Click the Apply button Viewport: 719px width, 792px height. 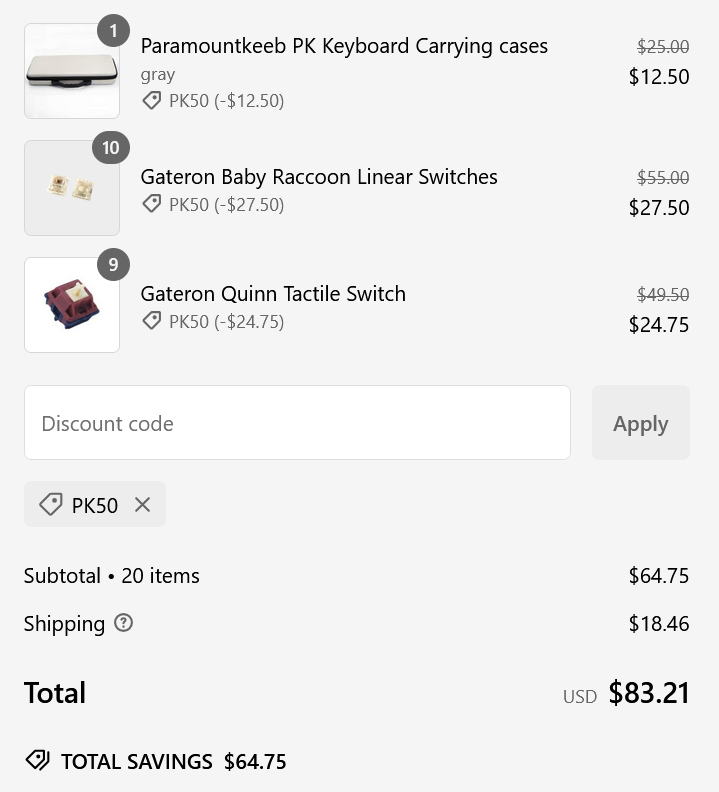[641, 423]
